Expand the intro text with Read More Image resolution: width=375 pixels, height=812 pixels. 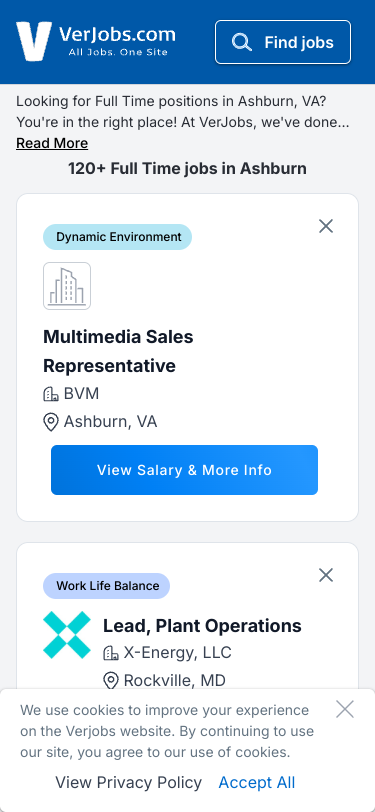pyautogui.click(x=52, y=143)
